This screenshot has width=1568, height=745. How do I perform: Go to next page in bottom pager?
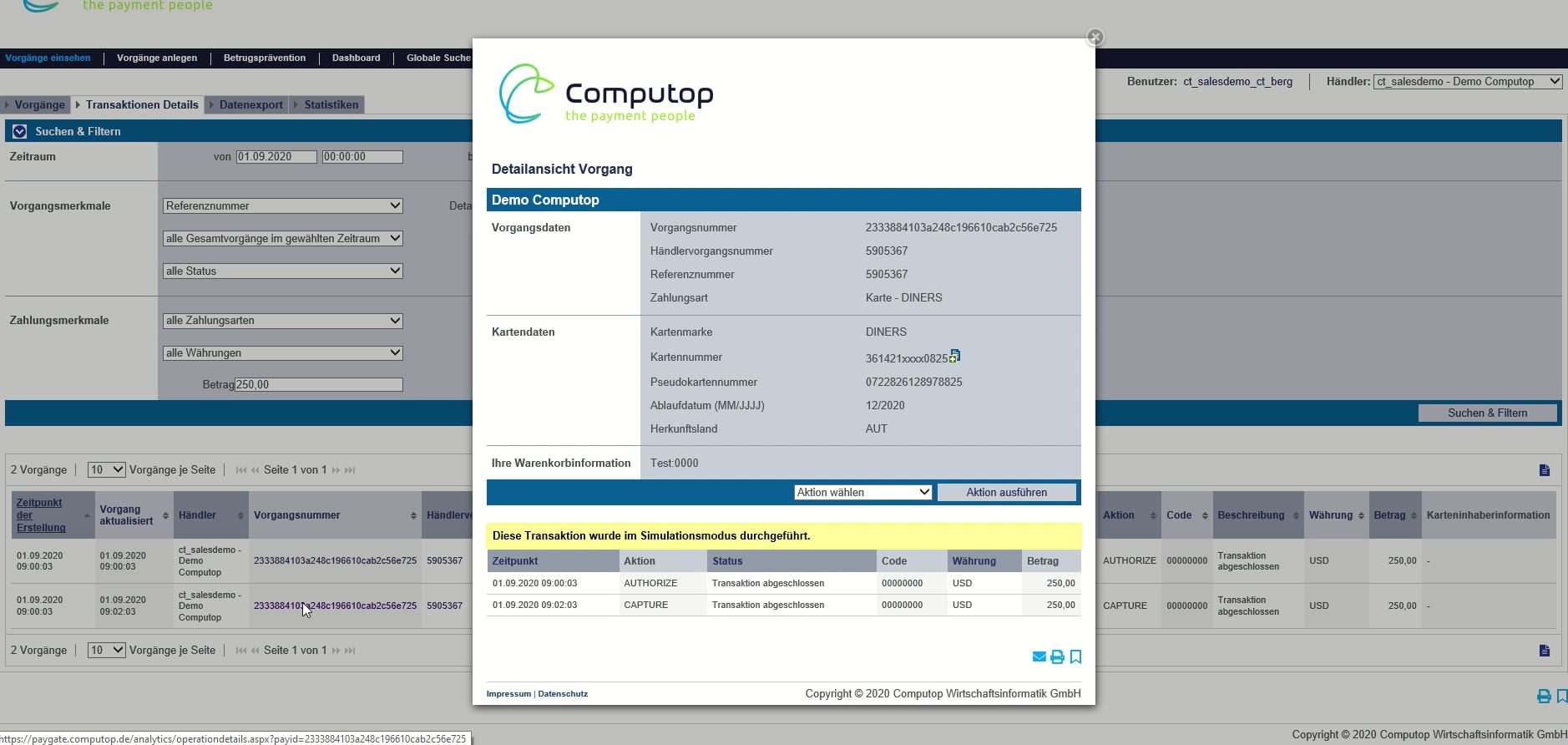pyautogui.click(x=336, y=651)
